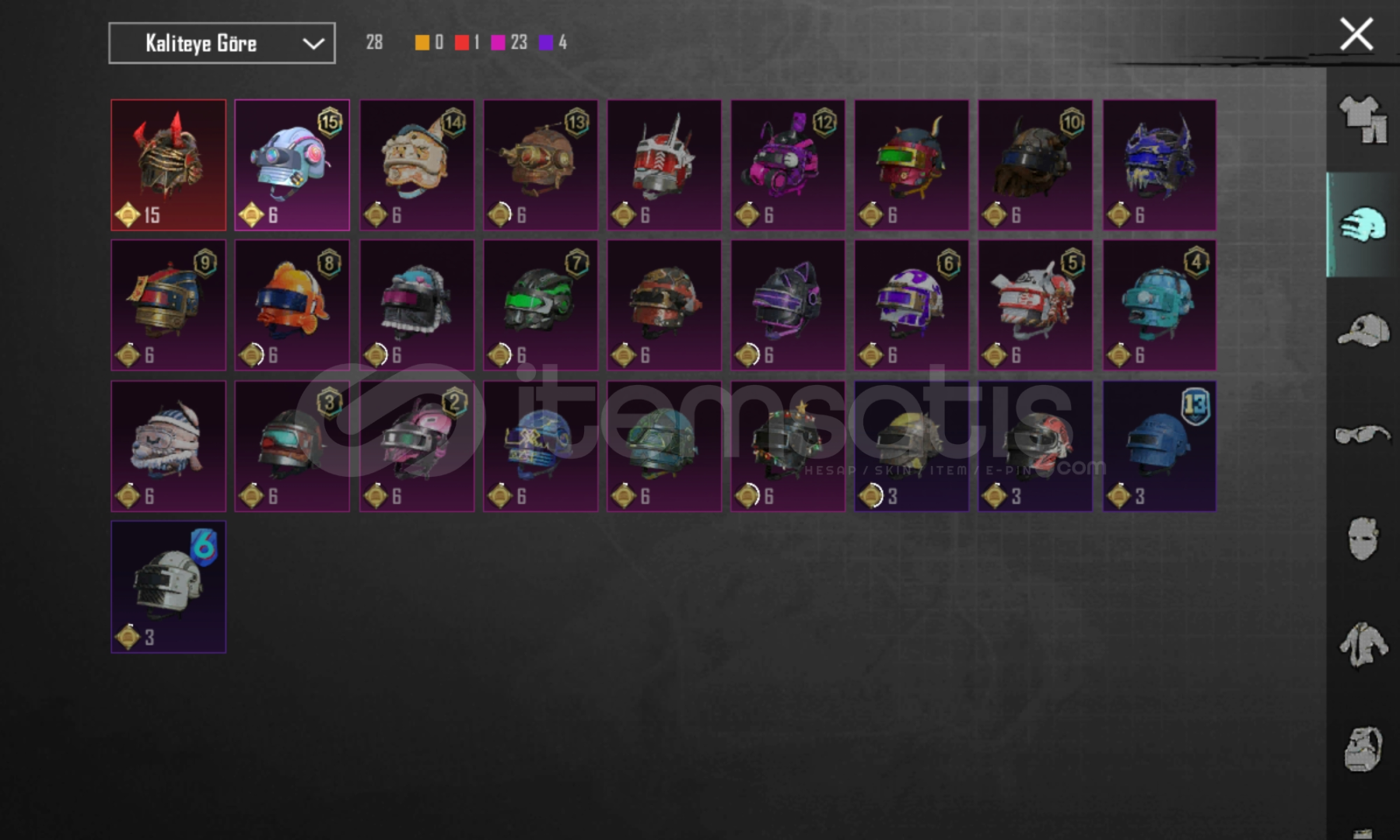The height and width of the screenshot is (840, 1400).
Task: Filter by the purple quality swatch
Action: [546, 43]
